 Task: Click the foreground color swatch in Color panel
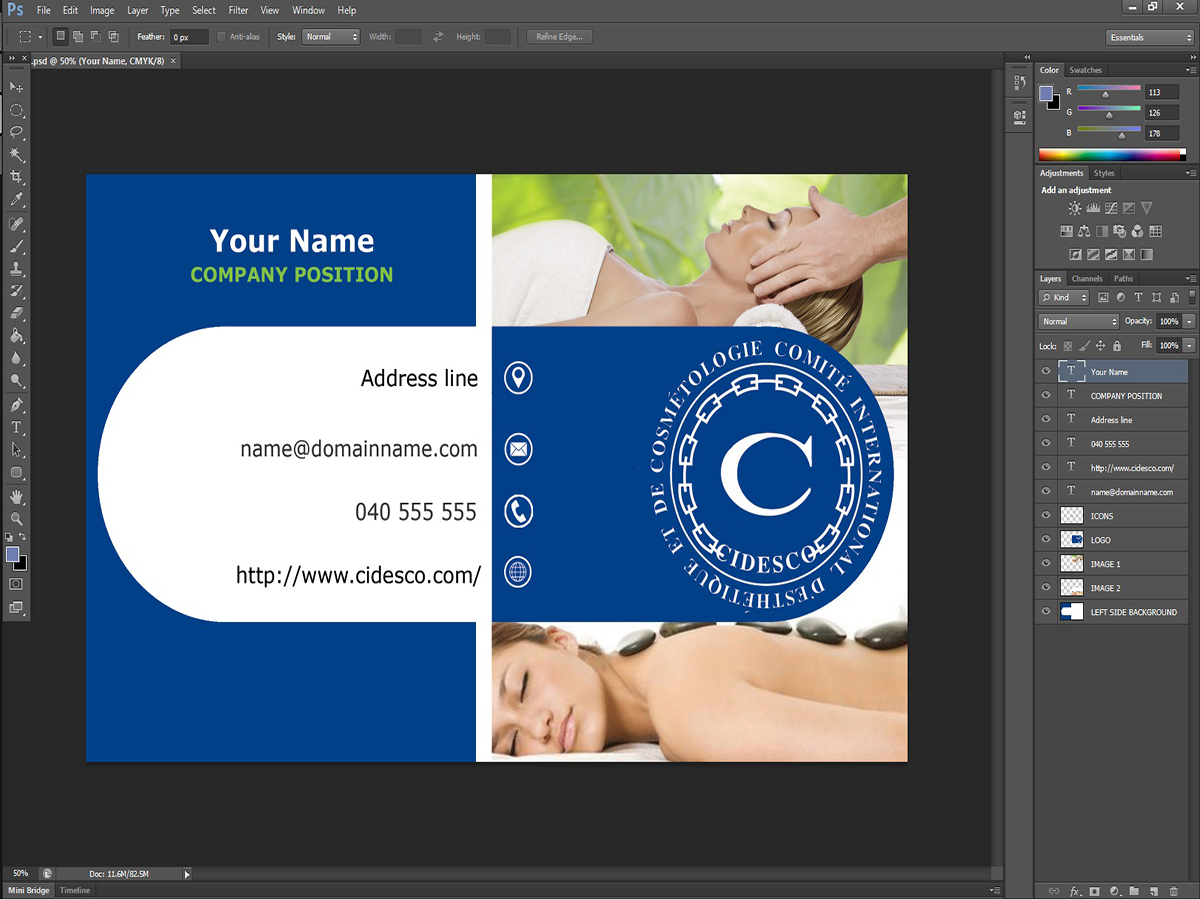1046,94
